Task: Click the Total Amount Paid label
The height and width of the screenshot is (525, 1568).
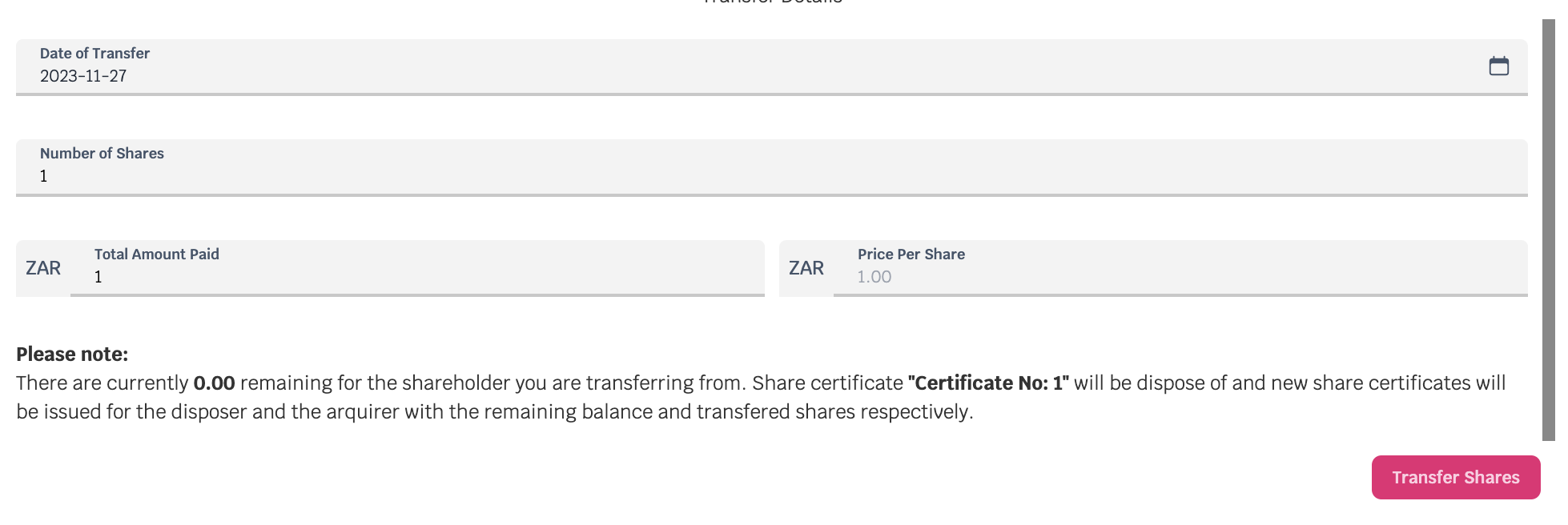Action: coord(156,254)
